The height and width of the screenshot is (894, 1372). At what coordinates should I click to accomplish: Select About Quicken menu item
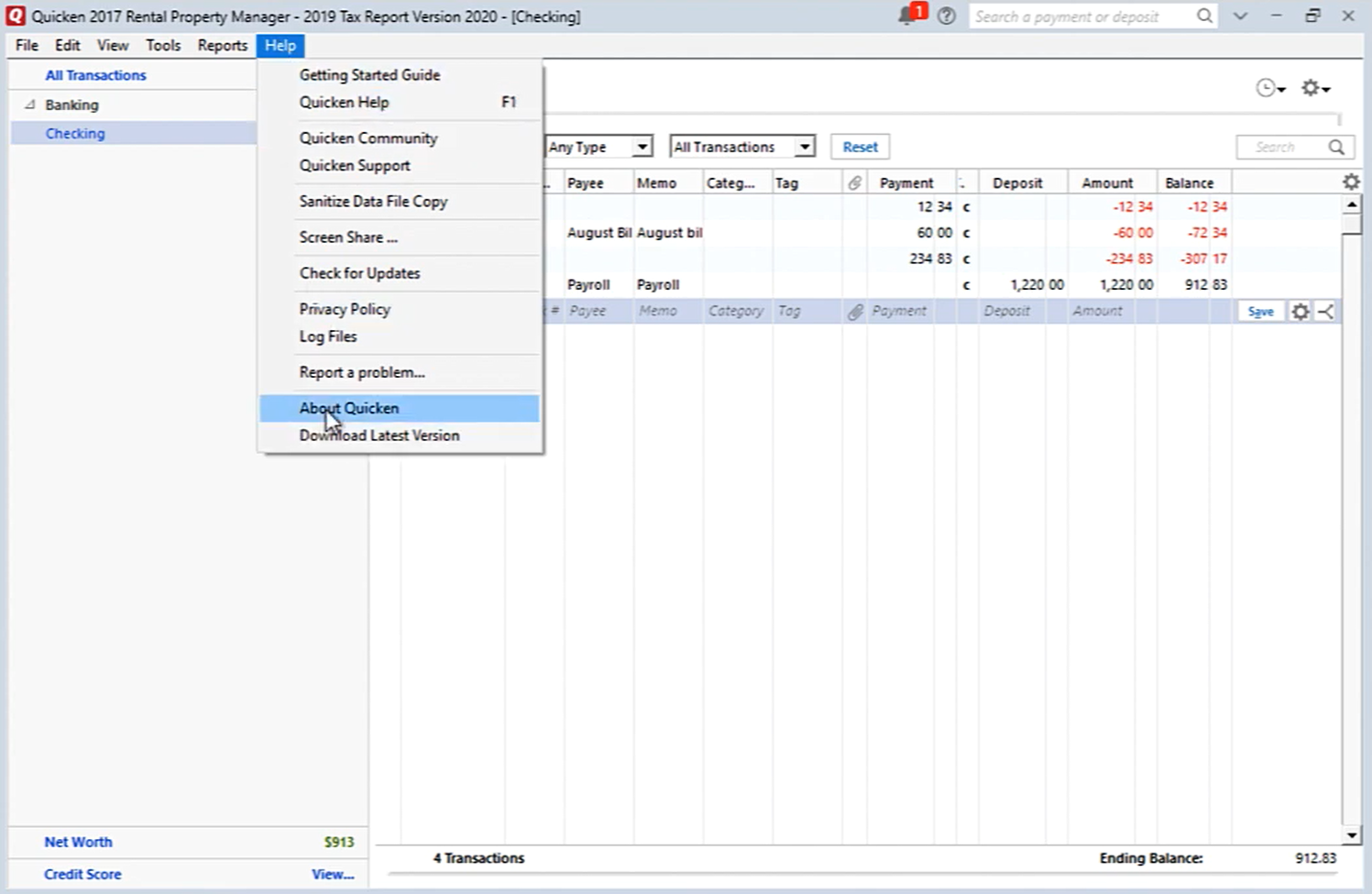coord(400,408)
